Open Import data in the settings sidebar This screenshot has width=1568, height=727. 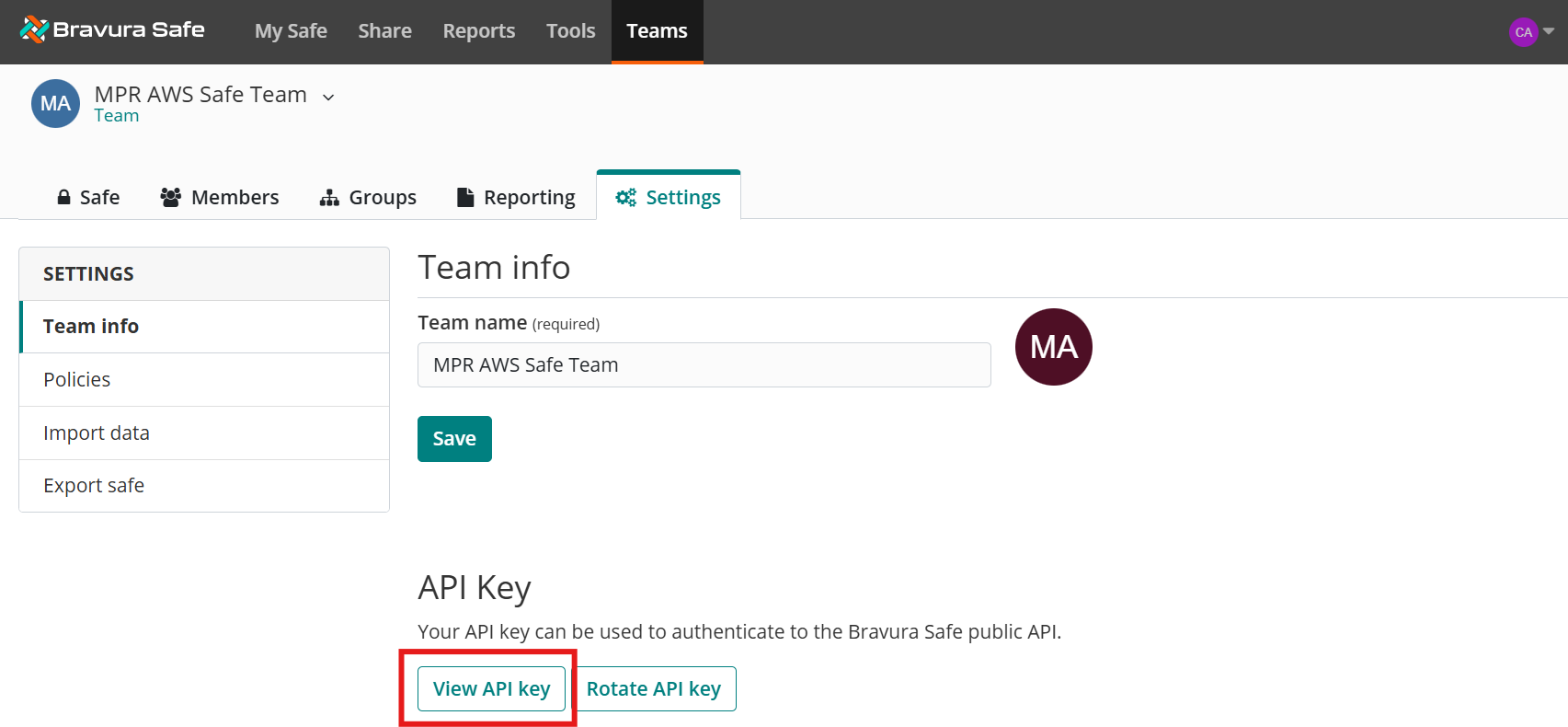point(204,433)
